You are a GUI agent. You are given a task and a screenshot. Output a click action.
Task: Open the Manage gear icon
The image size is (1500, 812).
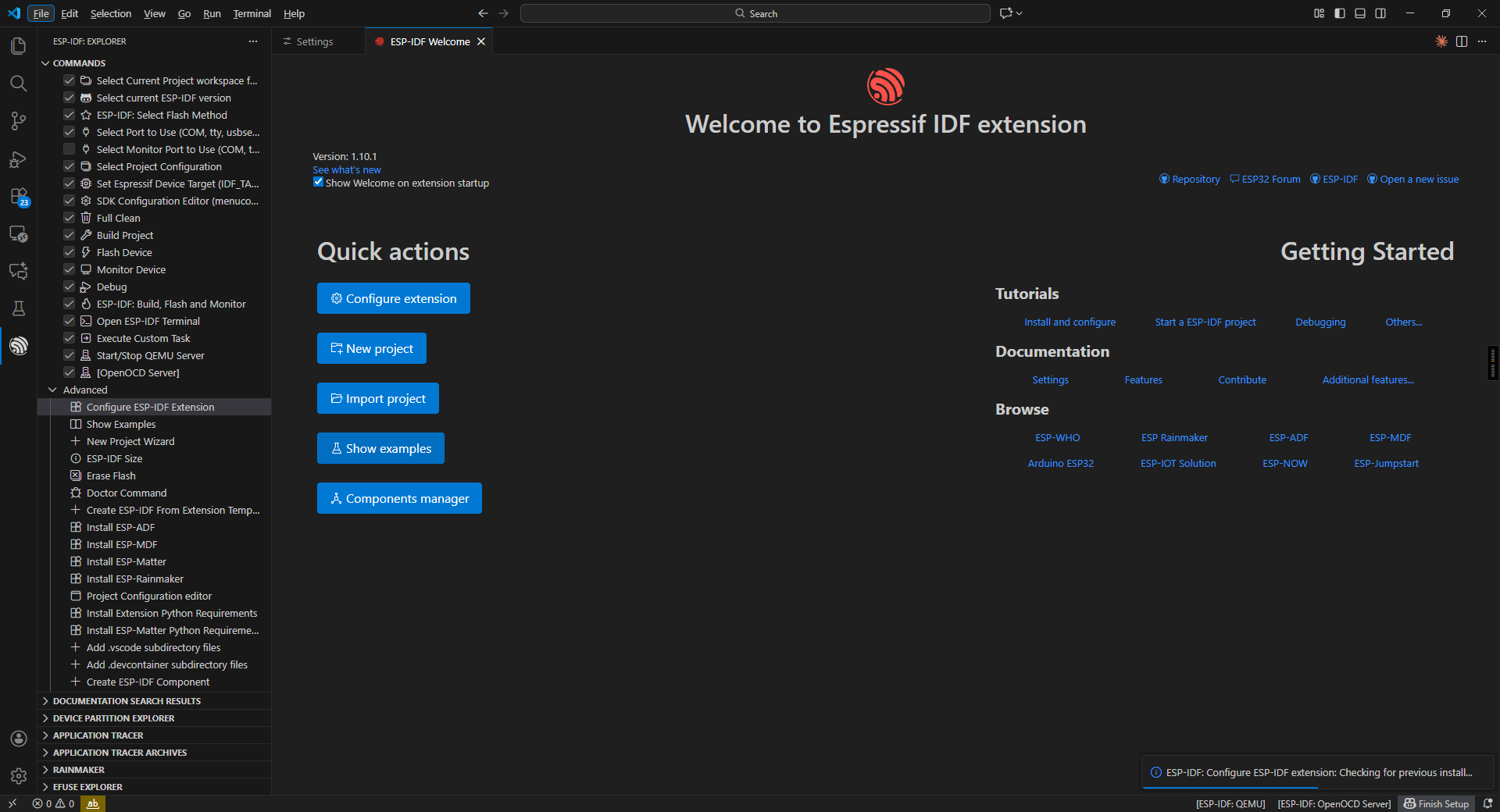pyautogui.click(x=19, y=776)
